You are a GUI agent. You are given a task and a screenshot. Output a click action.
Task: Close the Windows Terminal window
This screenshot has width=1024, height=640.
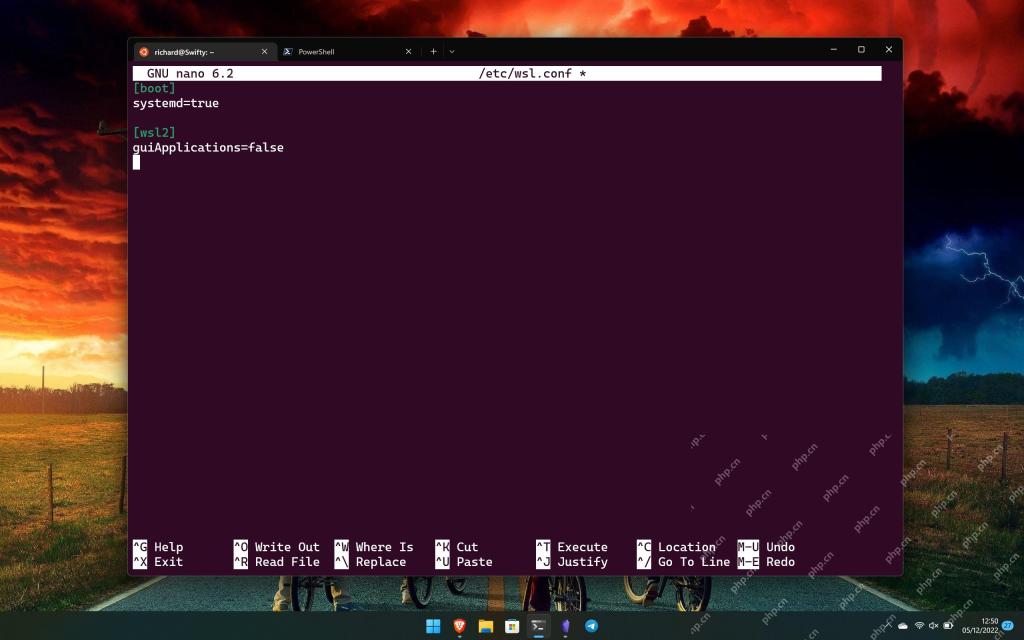coord(889,50)
